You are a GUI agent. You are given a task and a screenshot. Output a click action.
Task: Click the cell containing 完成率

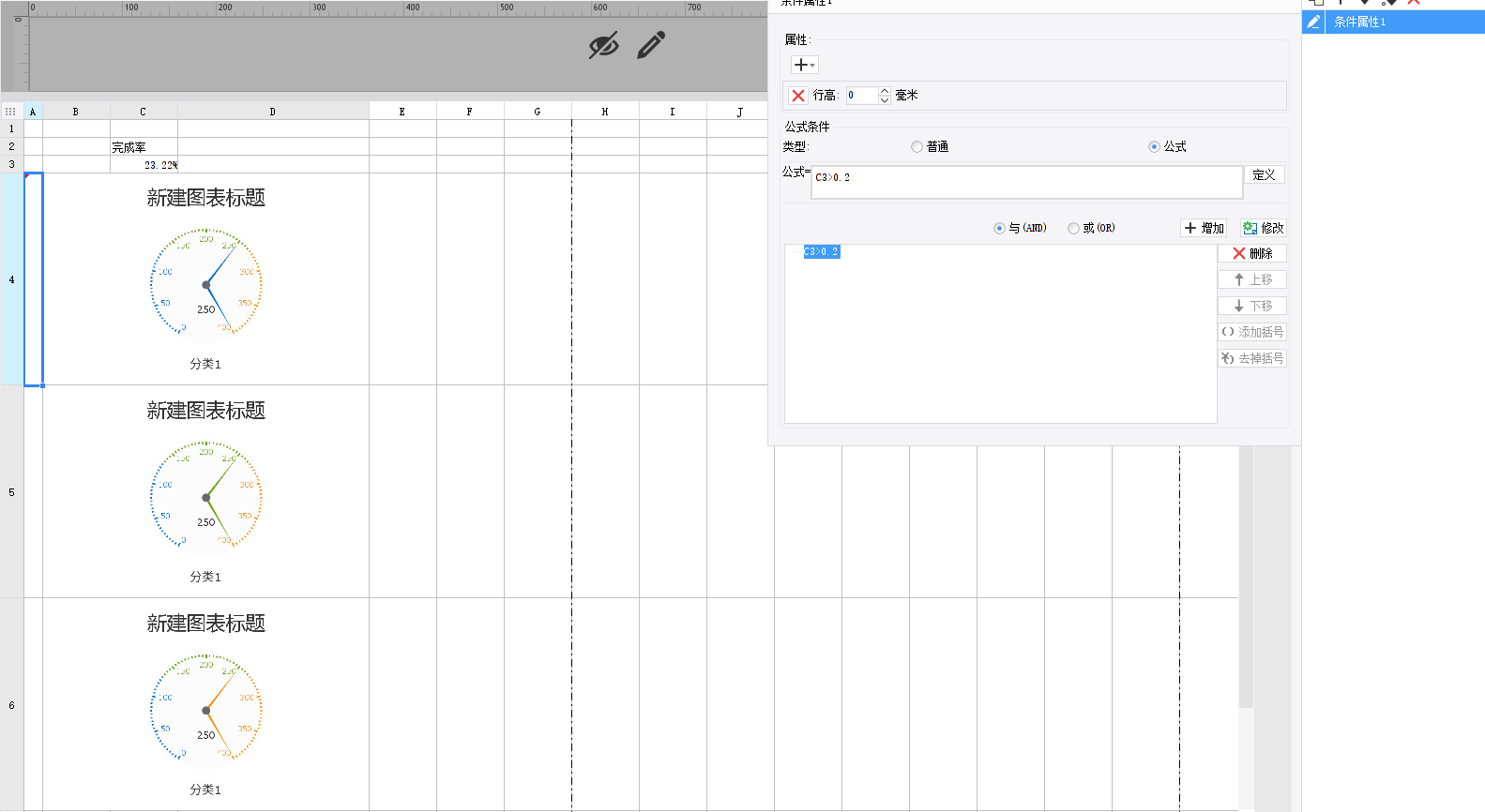[x=144, y=146]
